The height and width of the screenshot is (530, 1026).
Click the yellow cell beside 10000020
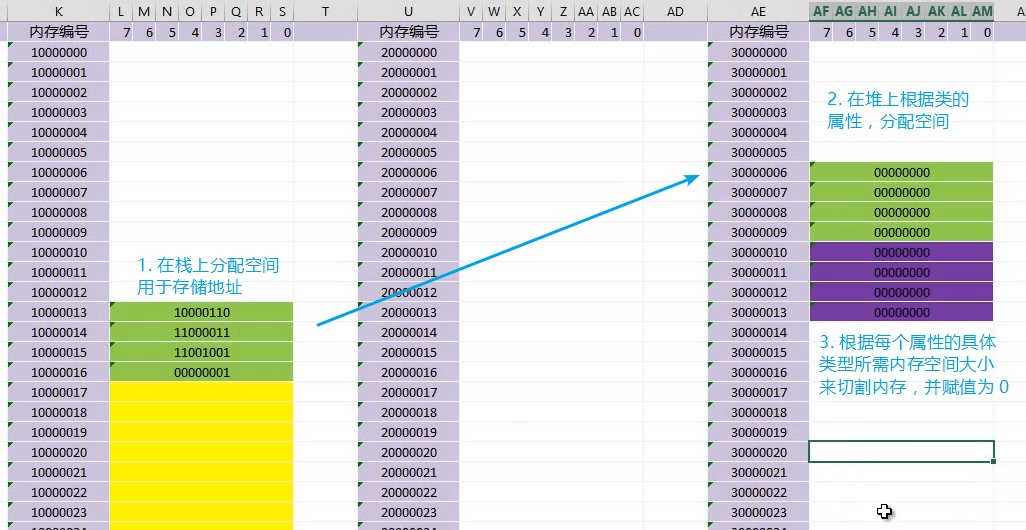(x=202, y=452)
